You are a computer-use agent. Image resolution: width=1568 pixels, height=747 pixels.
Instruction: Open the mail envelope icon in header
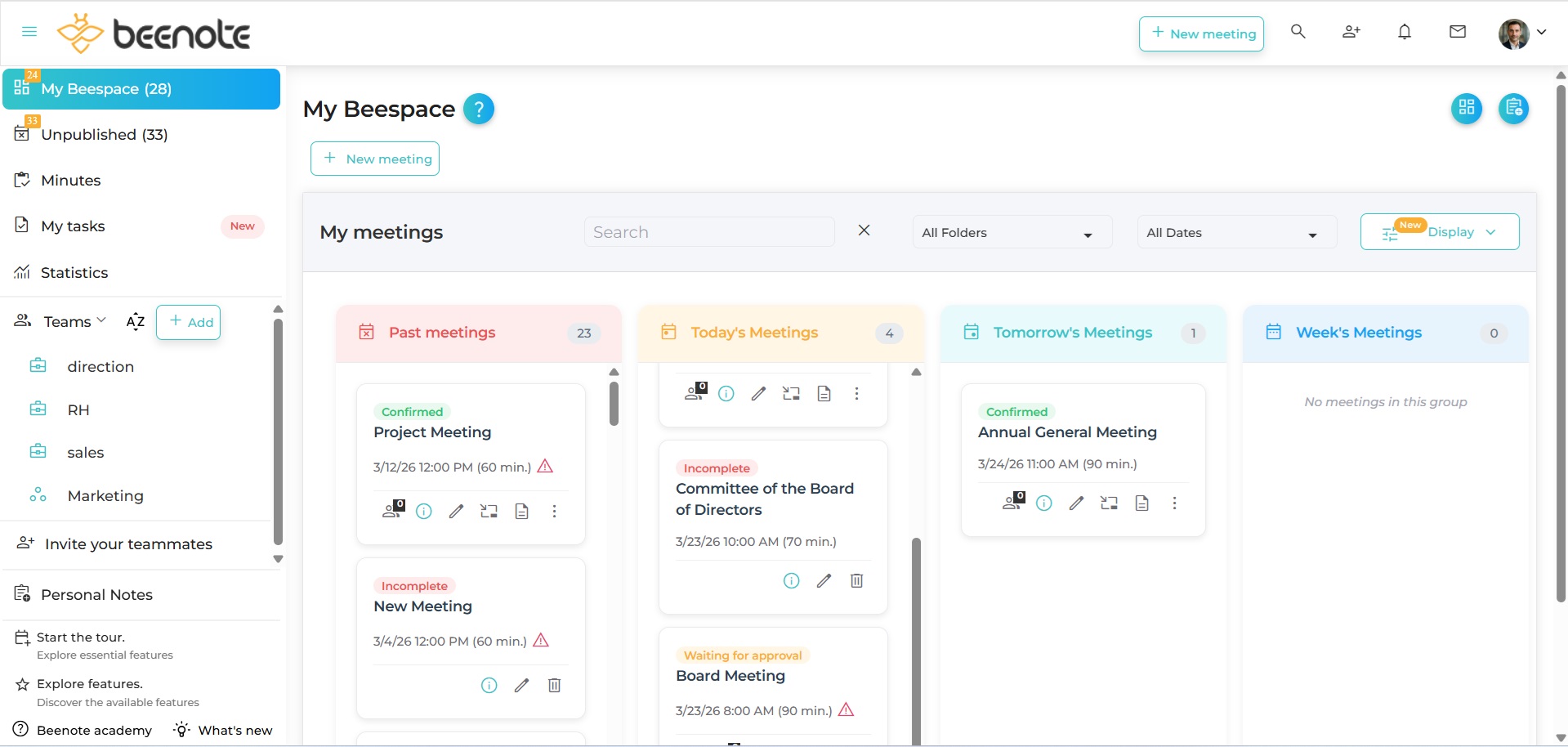coord(1457,32)
